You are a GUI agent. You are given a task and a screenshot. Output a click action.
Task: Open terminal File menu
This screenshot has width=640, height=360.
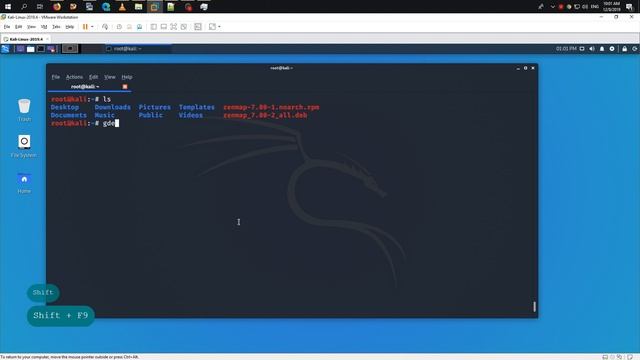click(x=56, y=77)
